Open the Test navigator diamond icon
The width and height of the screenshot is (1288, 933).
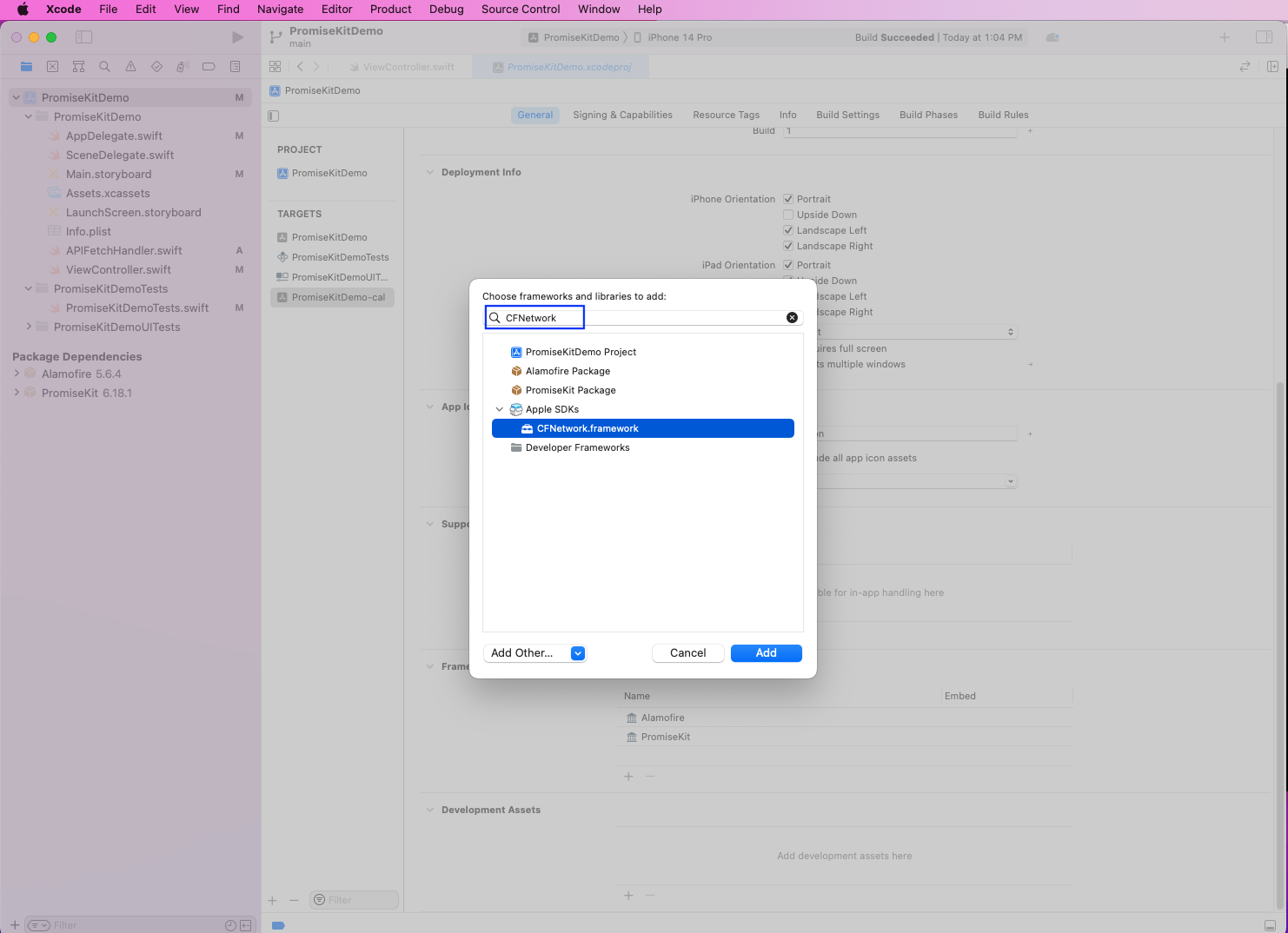pos(156,67)
